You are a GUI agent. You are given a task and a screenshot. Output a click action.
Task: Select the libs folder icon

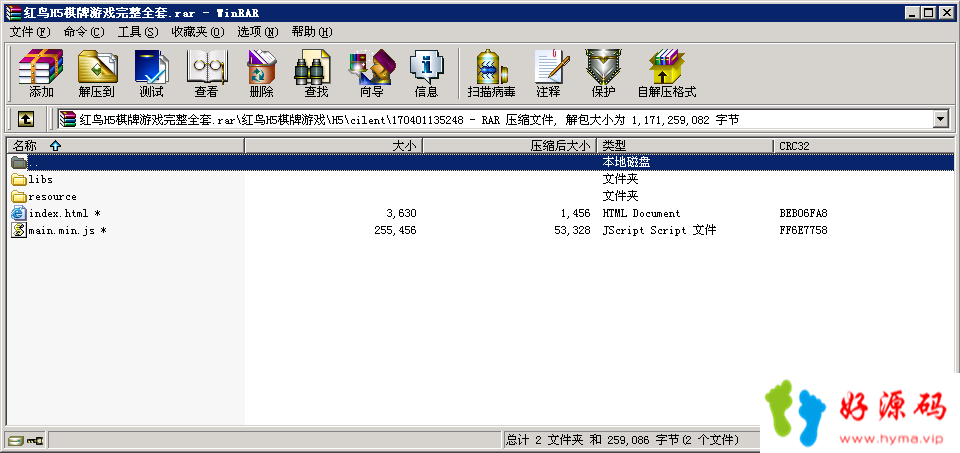tap(19, 179)
